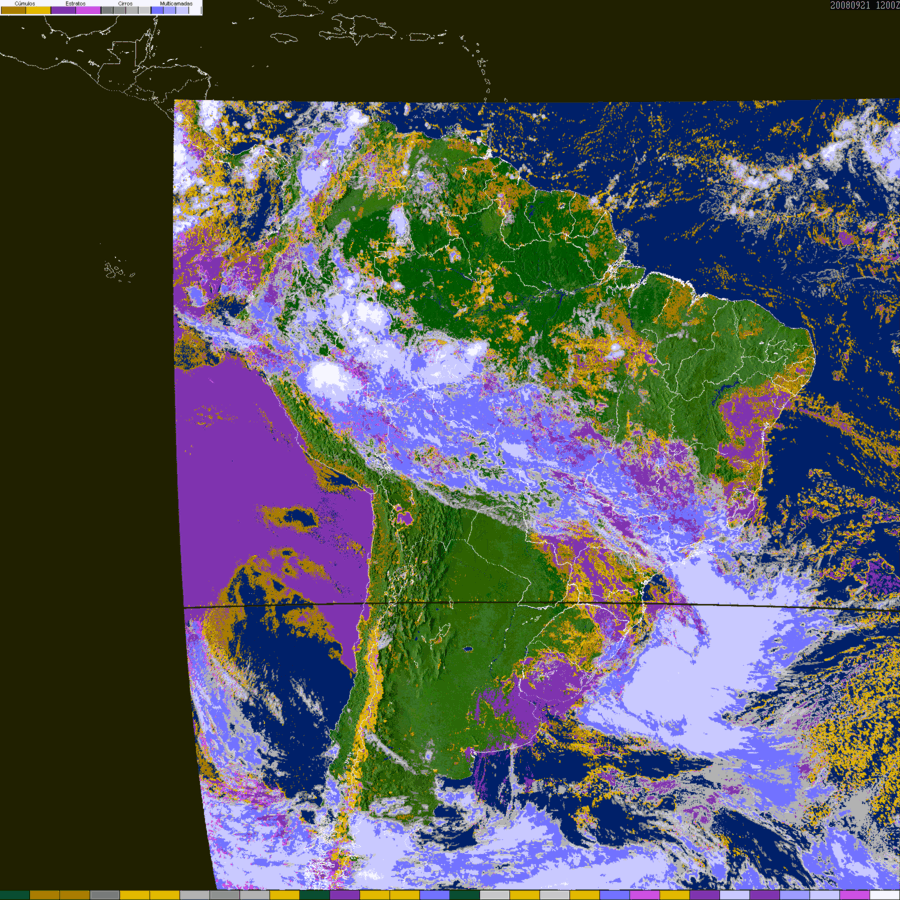The image size is (900, 900).
Task: Pick the dark purple Estratos swatch
Action: click(x=63, y=10)
